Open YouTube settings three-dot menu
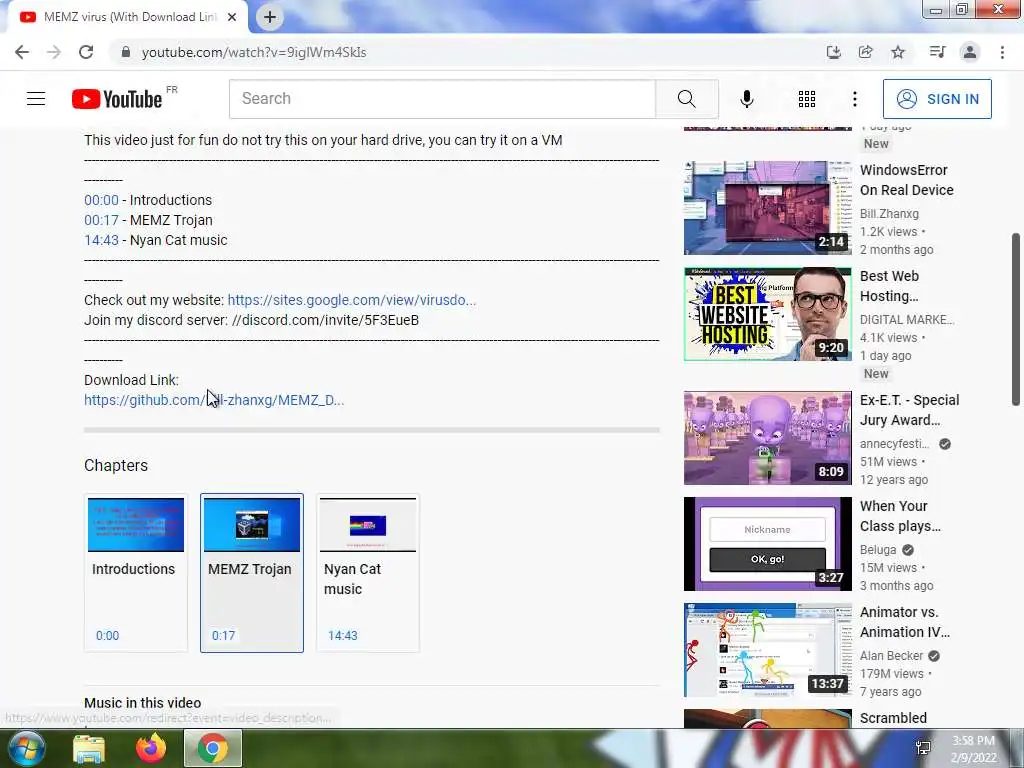Image resolution: width=1024 pixels, height=768 pixels. coord(855,99)
